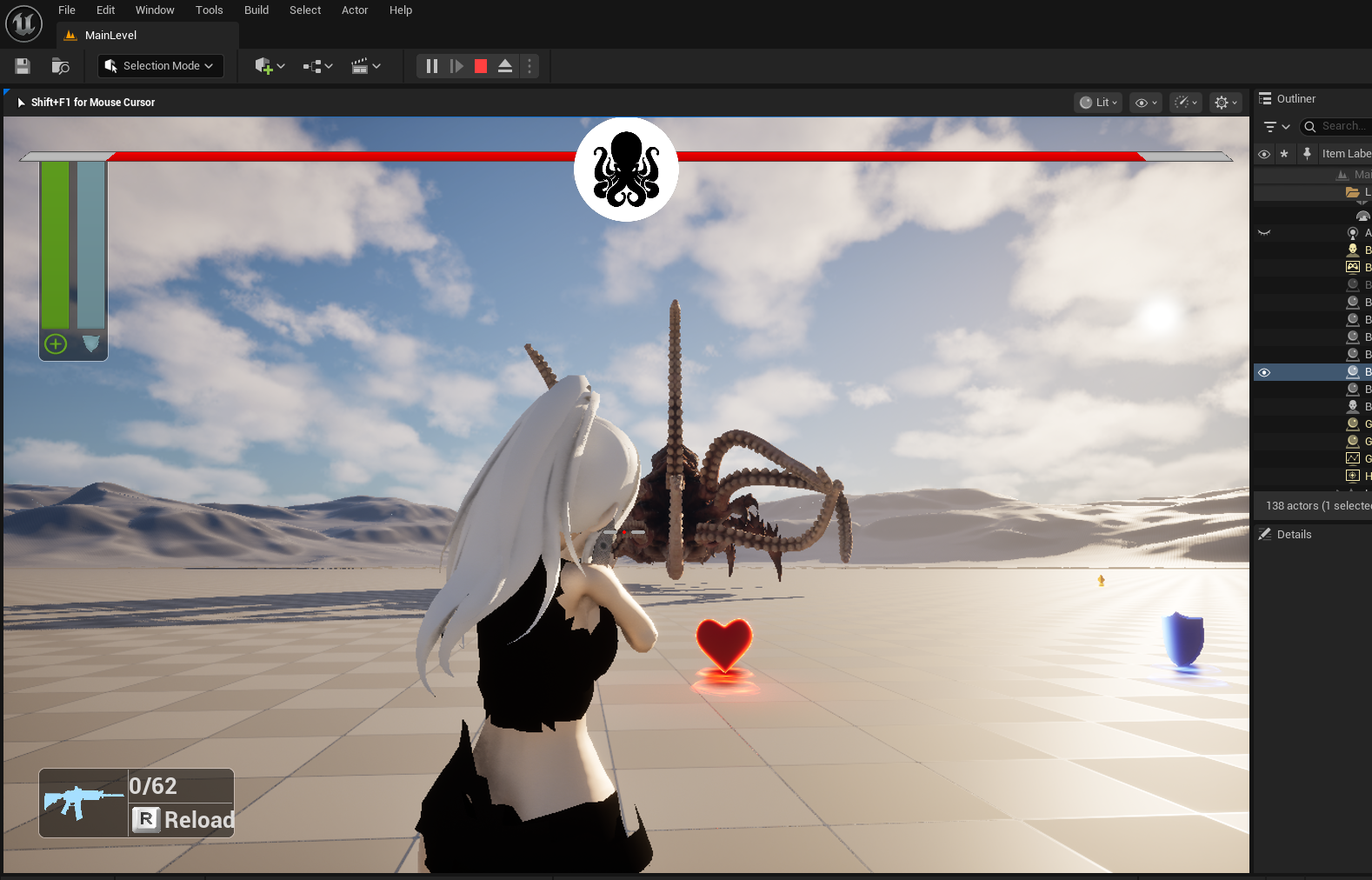
Task: Click the Item Label column header
Action: [x=1346, y=154]
